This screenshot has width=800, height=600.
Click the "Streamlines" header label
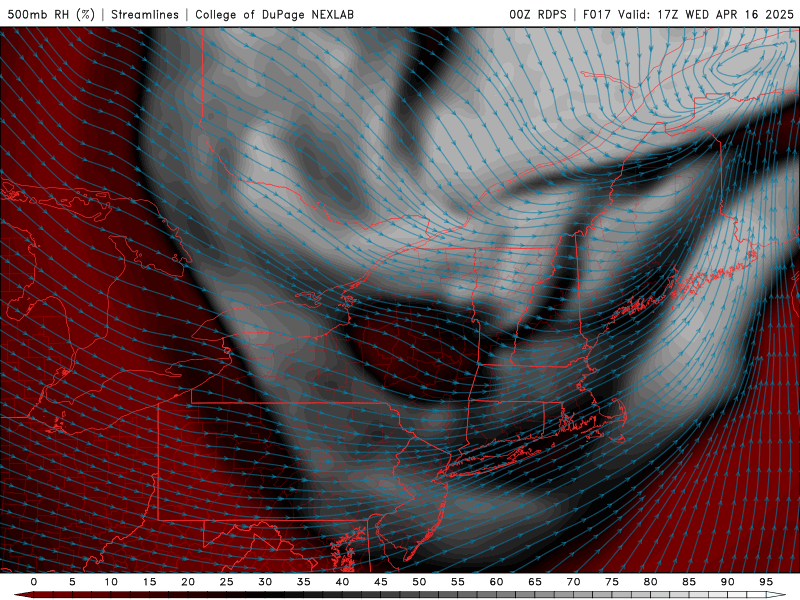click(x=145, y=14)
